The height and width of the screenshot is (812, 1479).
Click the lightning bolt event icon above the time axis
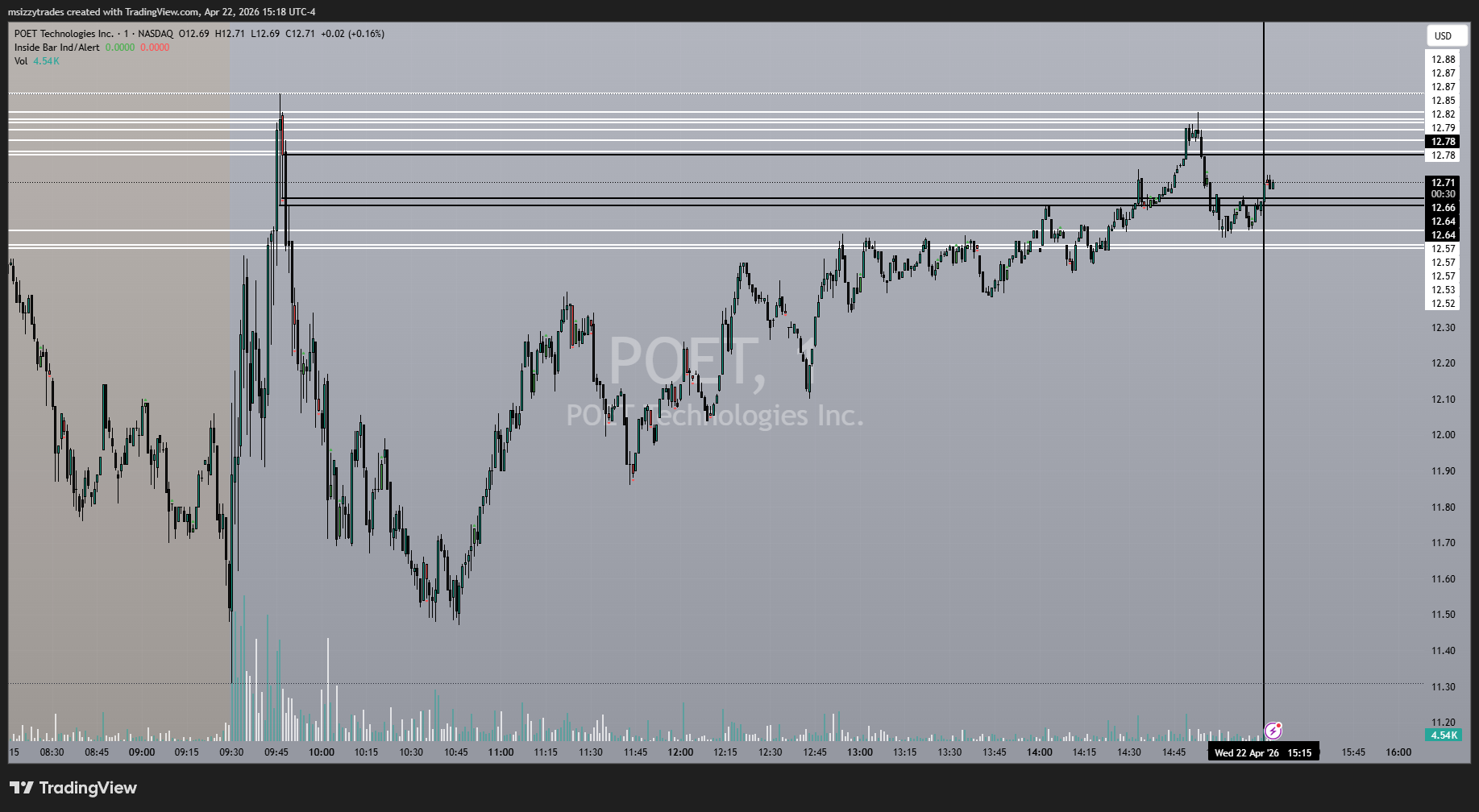click(1273, 731)
